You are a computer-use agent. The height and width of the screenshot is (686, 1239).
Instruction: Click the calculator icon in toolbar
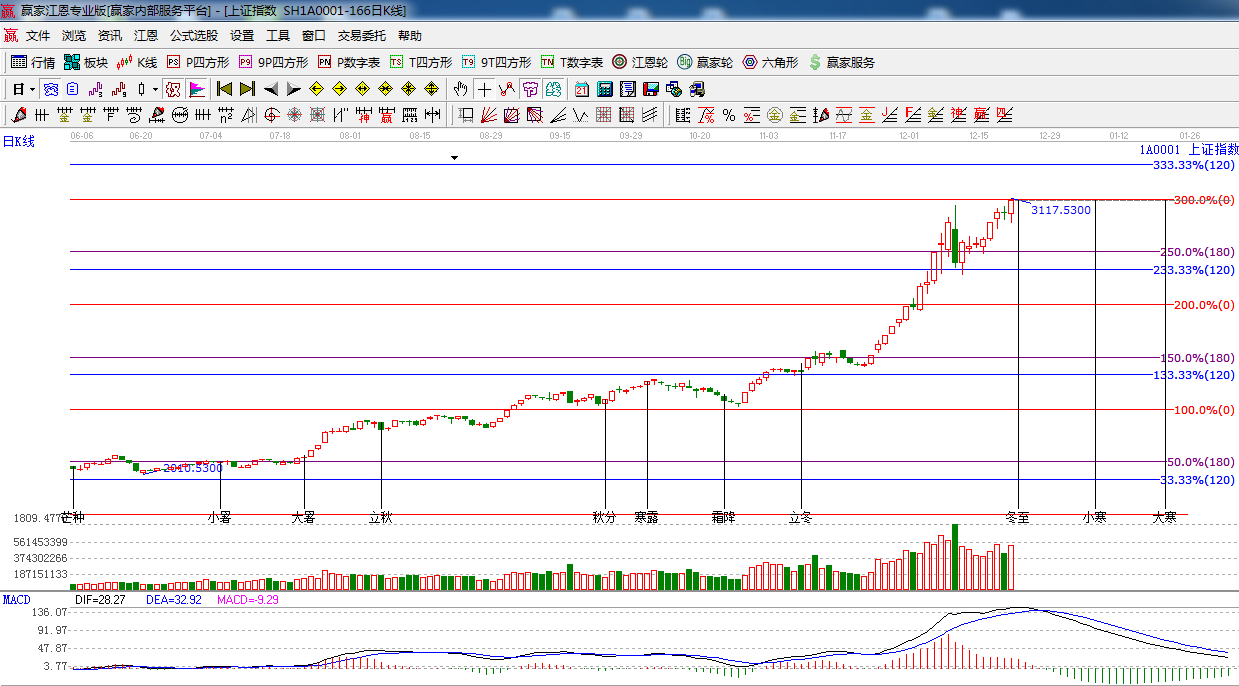coord(604,89)
